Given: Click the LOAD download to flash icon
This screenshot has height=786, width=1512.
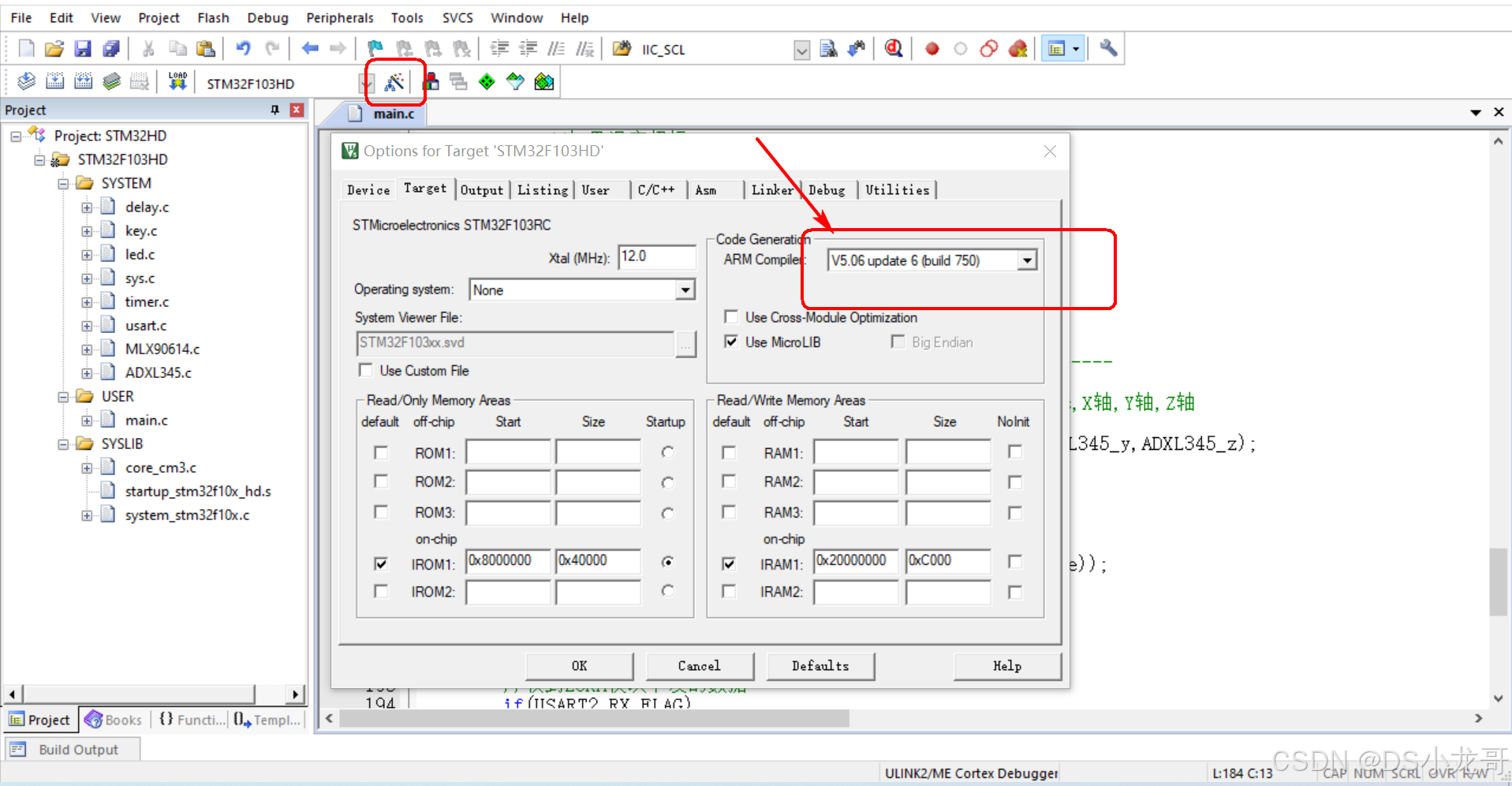Looking at the screenshot, I should click(177, 81).
